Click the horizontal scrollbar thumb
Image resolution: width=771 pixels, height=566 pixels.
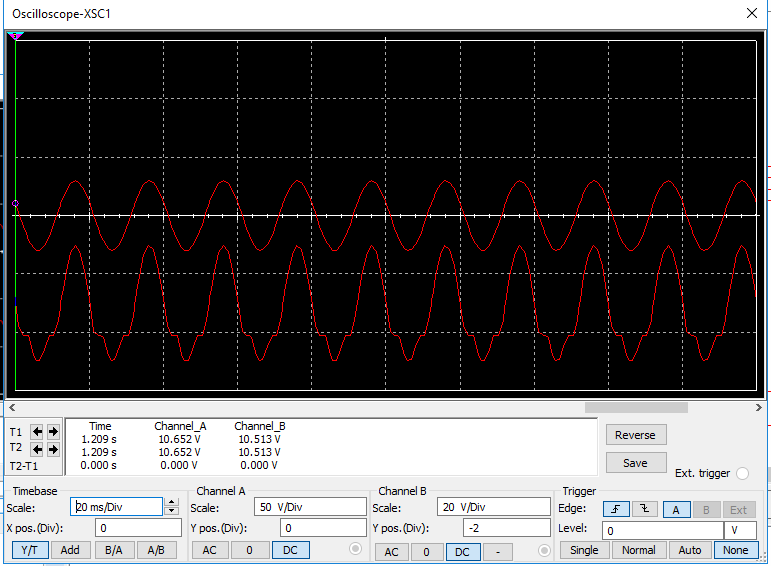636,407
